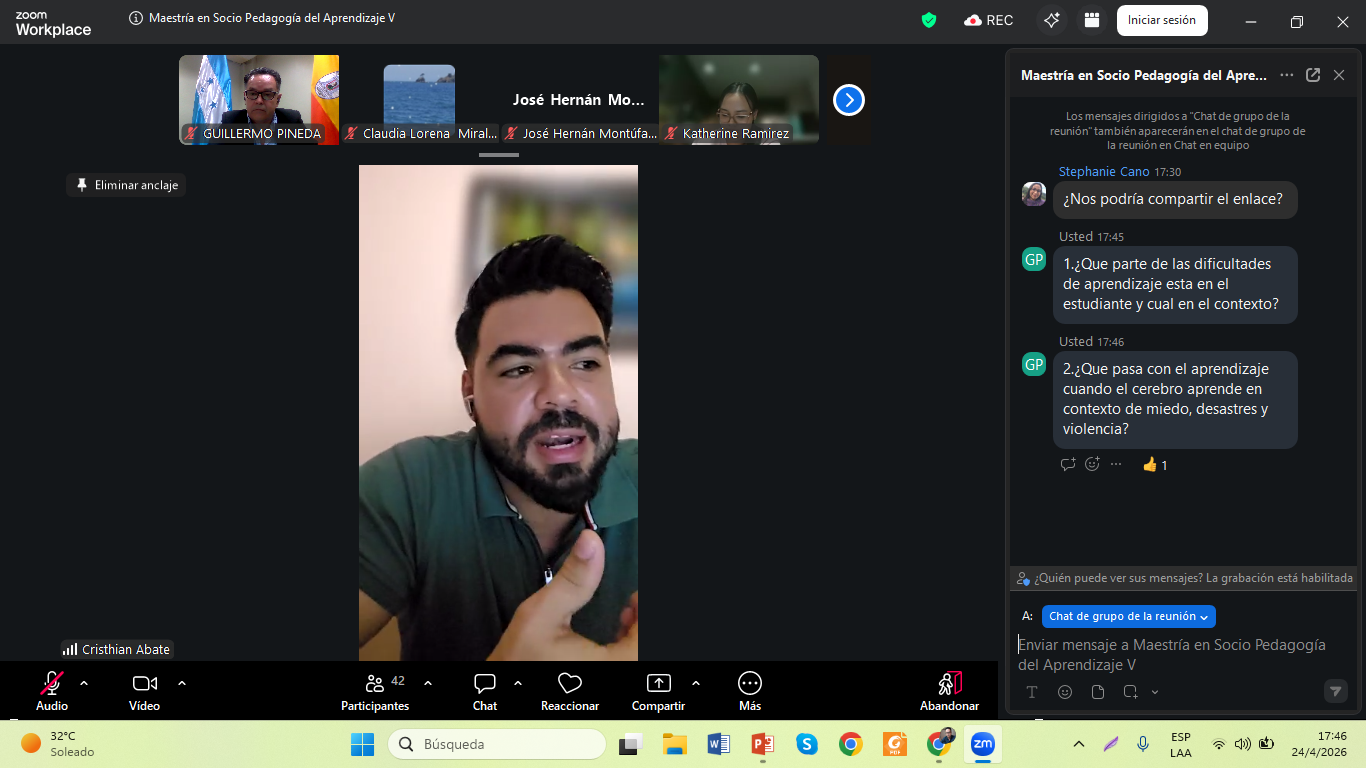Click the Iniciar sesión button

pos(1161,20)
